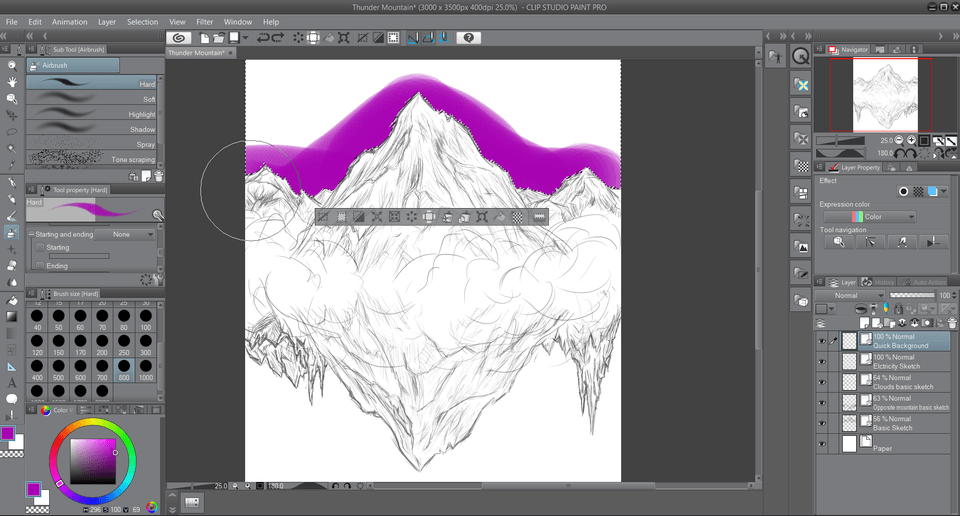The image size is (960, 516).
Task: Open the Expression color dropdown
Action: (869, 217)
